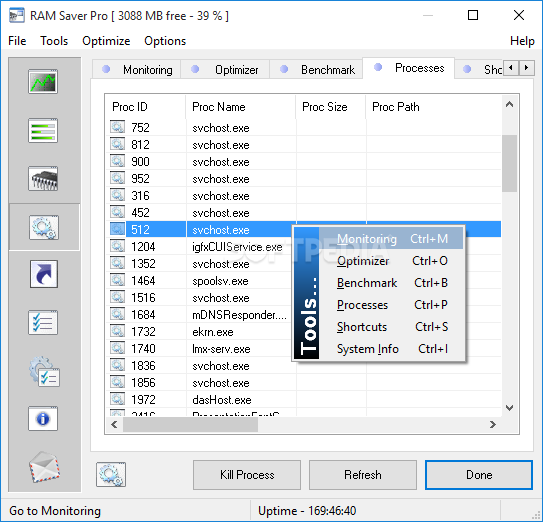Switch to the Optimizer tab
Viewport: 543px width, 522px height.
pyautogui.click(x=225, y=70)
